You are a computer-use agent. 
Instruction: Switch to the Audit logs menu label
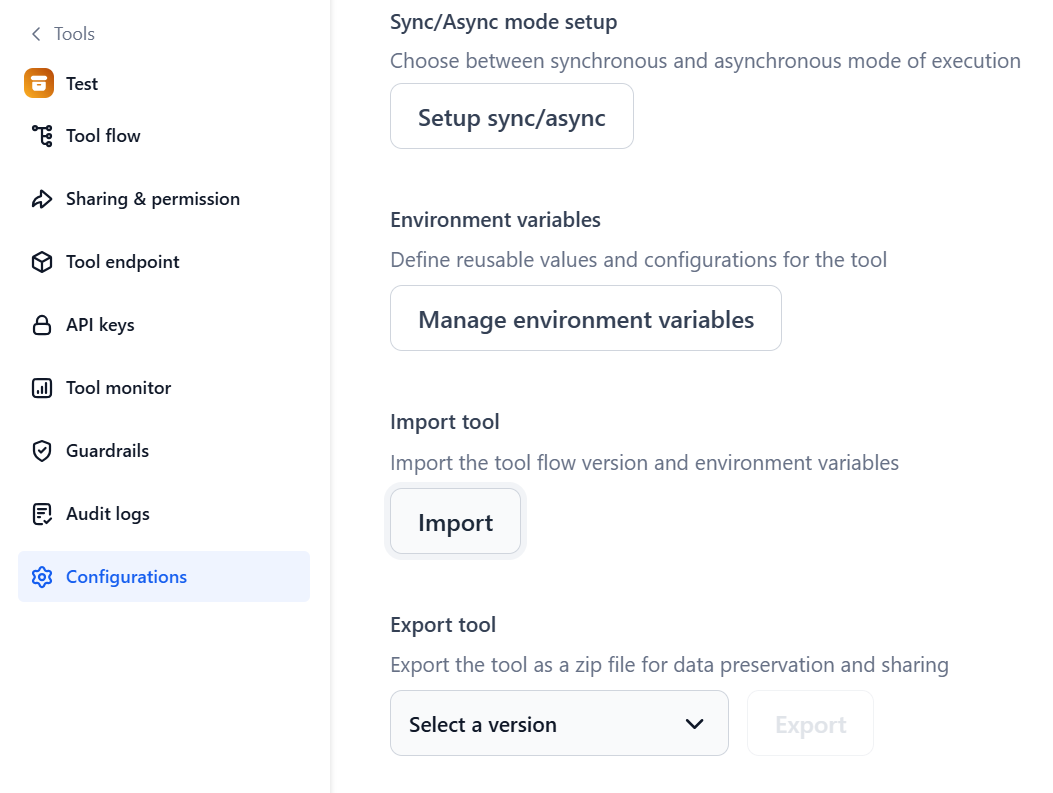tap(108, 514)
